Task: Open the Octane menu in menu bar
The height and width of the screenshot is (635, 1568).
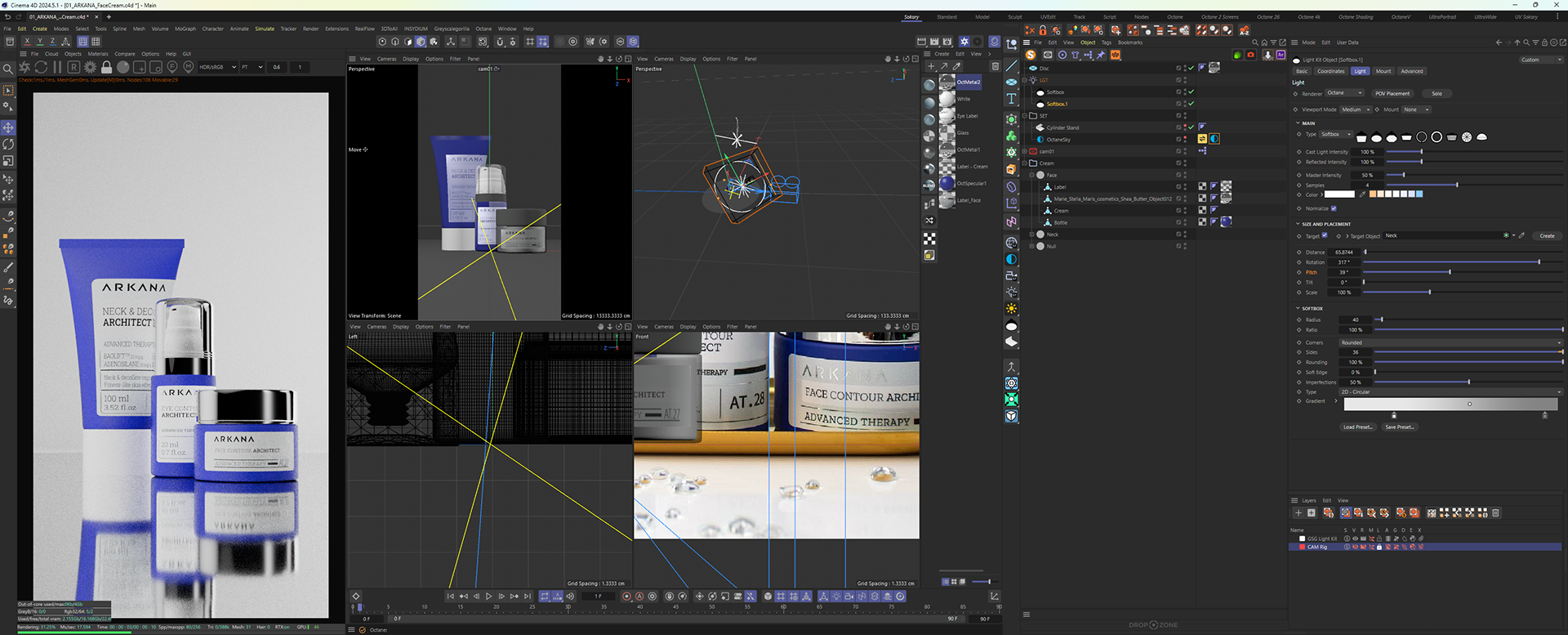Action: click(x=483, y=29)
